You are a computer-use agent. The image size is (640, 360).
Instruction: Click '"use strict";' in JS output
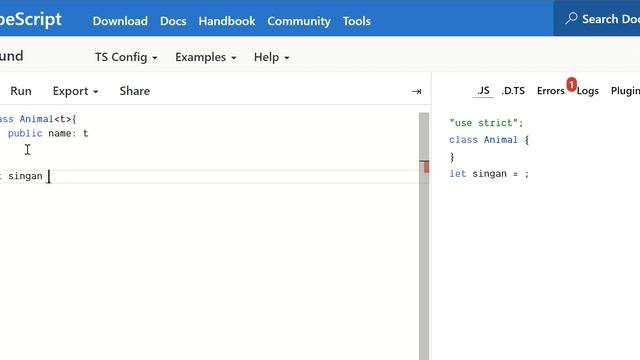(486, 123)
